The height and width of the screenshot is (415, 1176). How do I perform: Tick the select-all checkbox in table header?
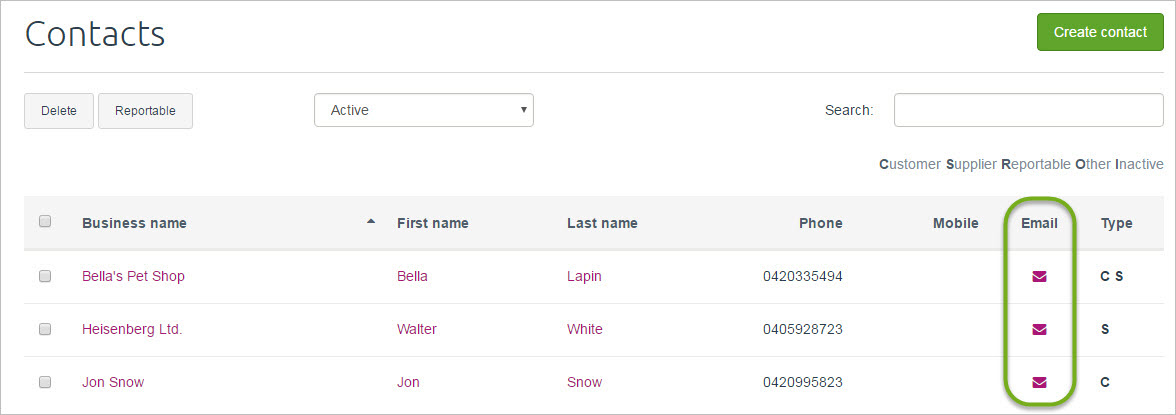[45, 222]
